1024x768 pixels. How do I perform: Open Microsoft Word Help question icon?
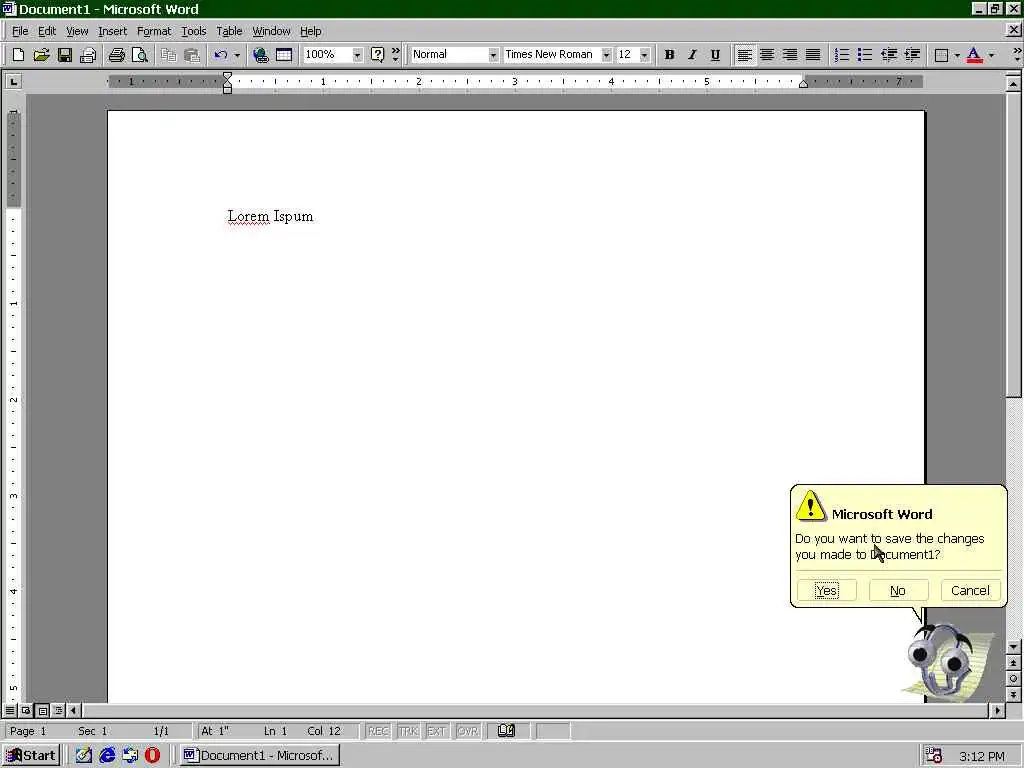[377, 55]
